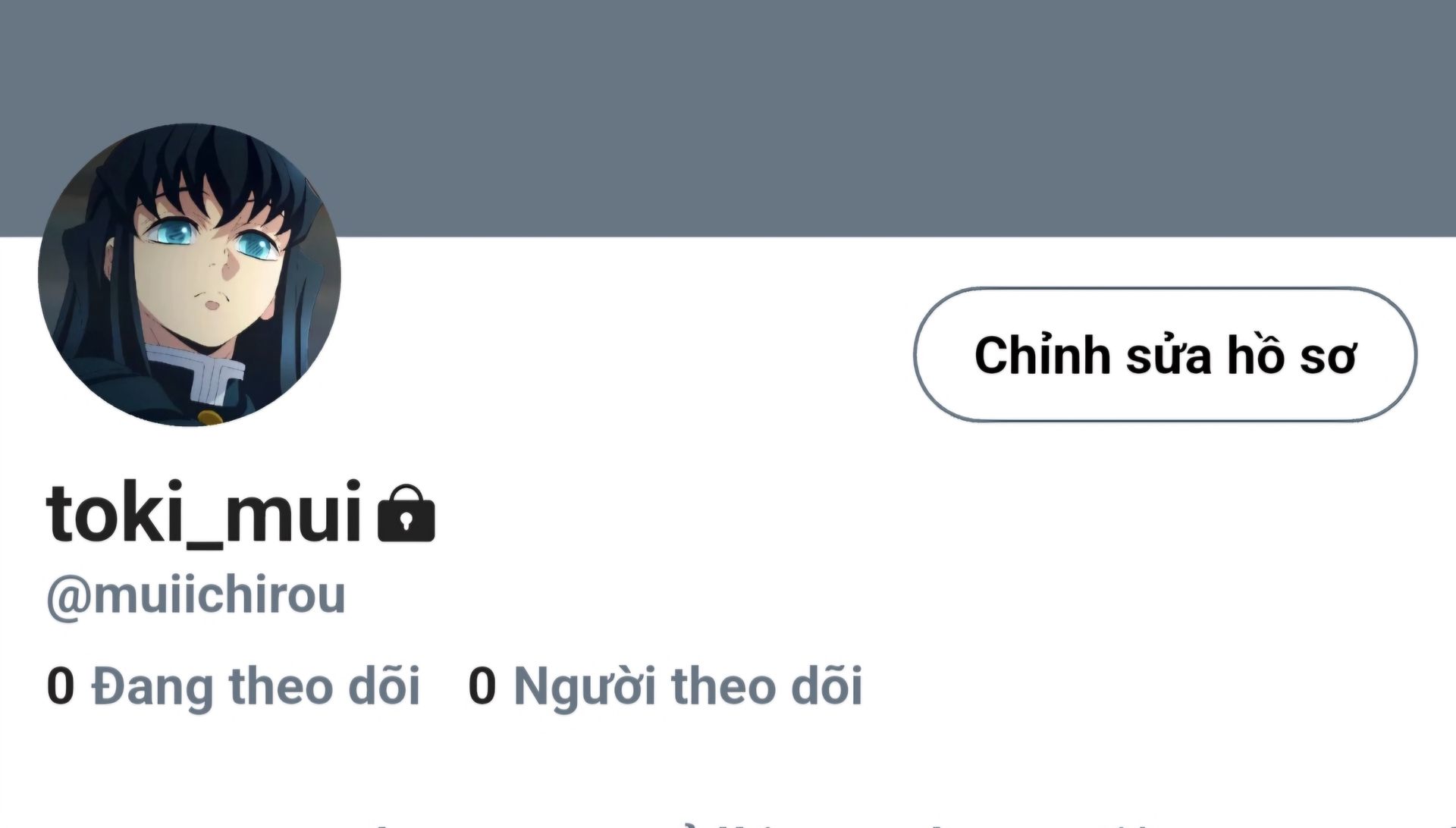
Task: Click the Chỉnh sửa hồ sơ button
Action: tap(1165, 354)
